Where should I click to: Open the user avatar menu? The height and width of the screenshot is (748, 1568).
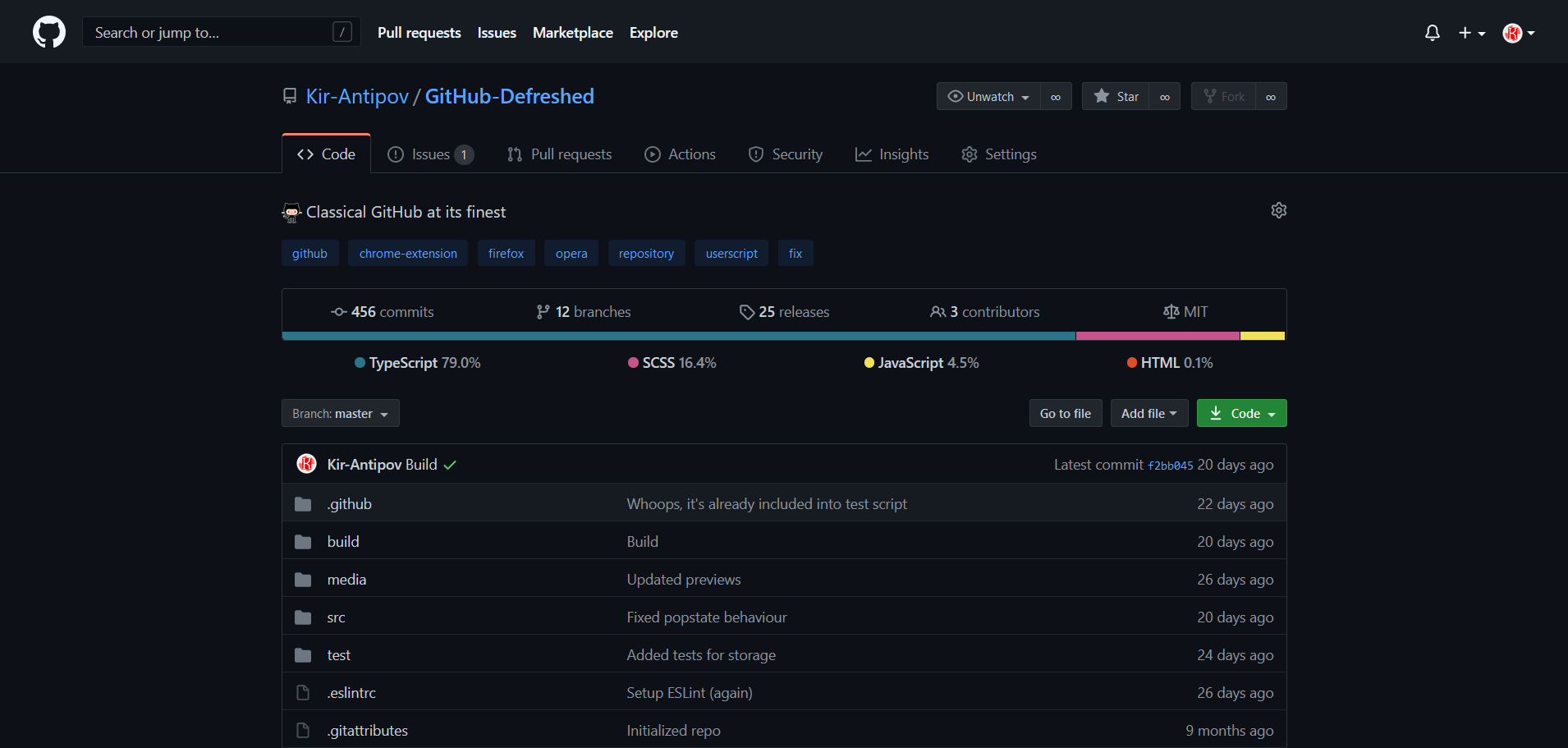point(1518,33)
